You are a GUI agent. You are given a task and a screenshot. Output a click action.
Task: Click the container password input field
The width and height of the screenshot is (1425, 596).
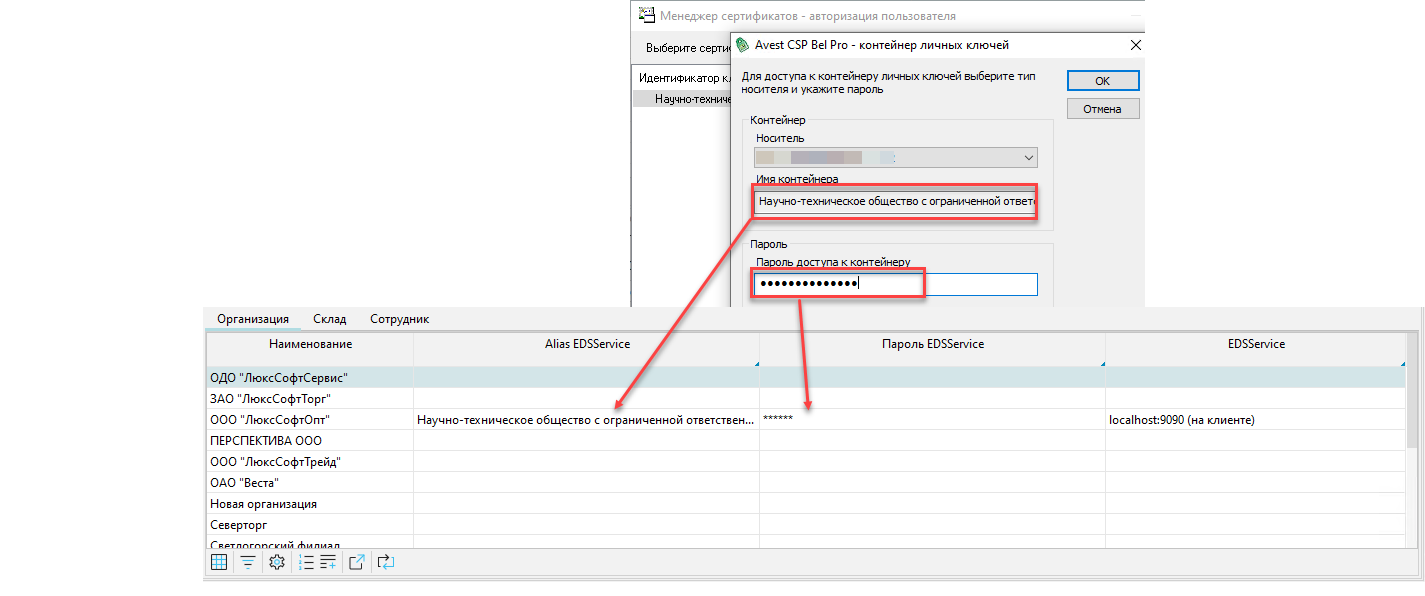pyautogui.click(x=895, y=285)
